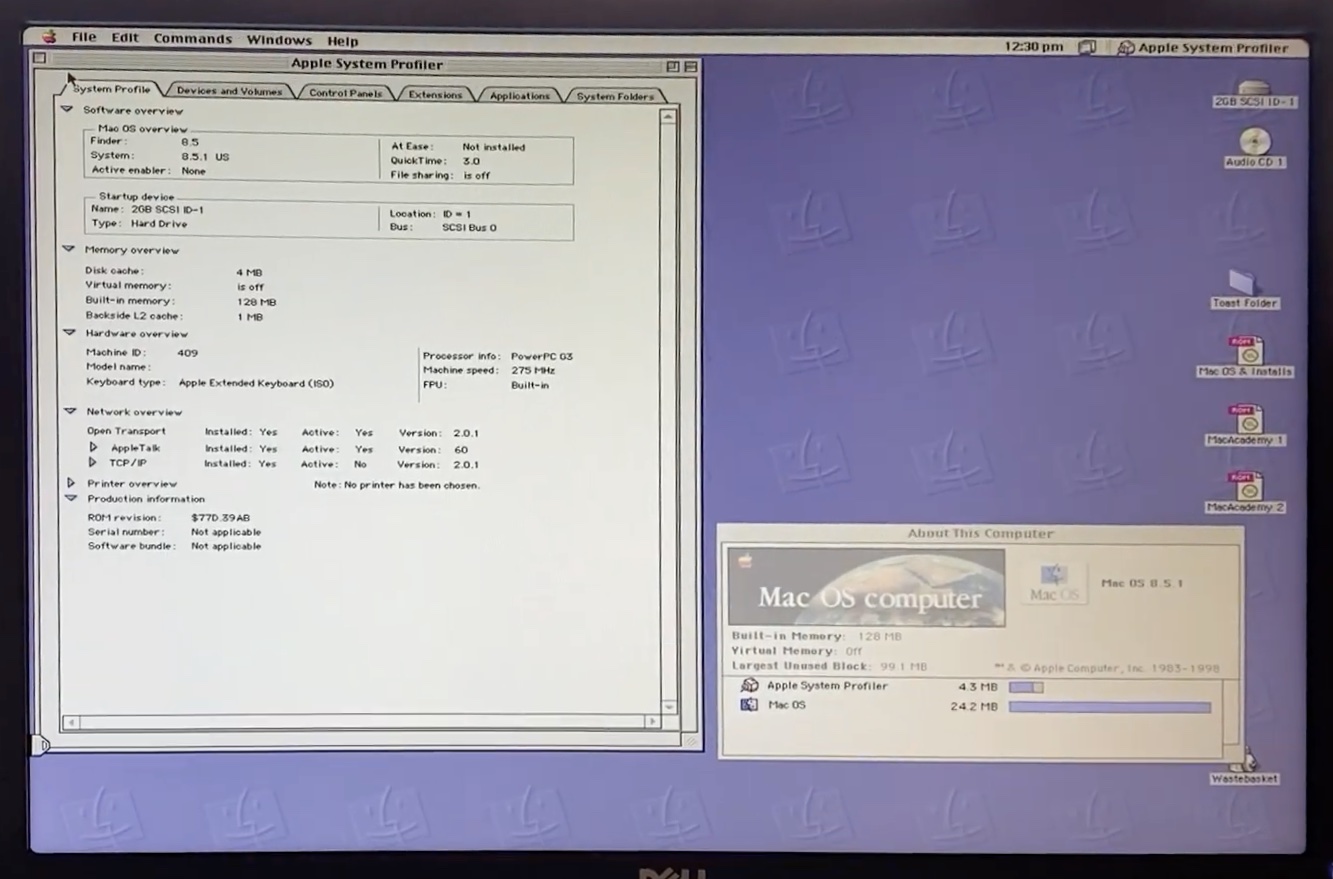This screenshot has width=1333, height=879.
Task: Switch to the Devices and Volumes tab
Action: pyautogui.click(x=229, y=91)
